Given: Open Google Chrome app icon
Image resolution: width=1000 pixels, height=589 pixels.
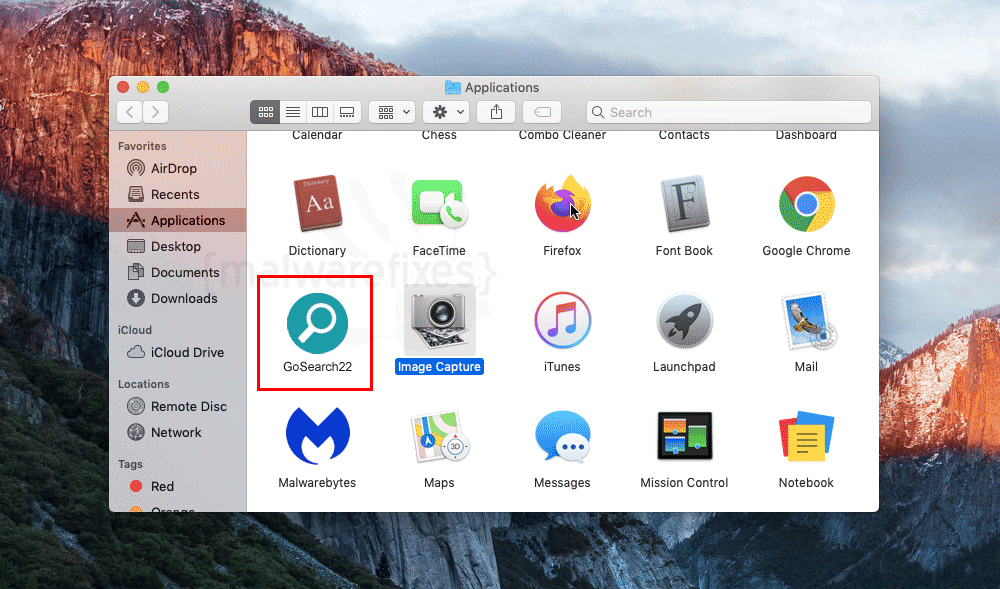Looking at the screenshot, I should click(x=807, y=204).
